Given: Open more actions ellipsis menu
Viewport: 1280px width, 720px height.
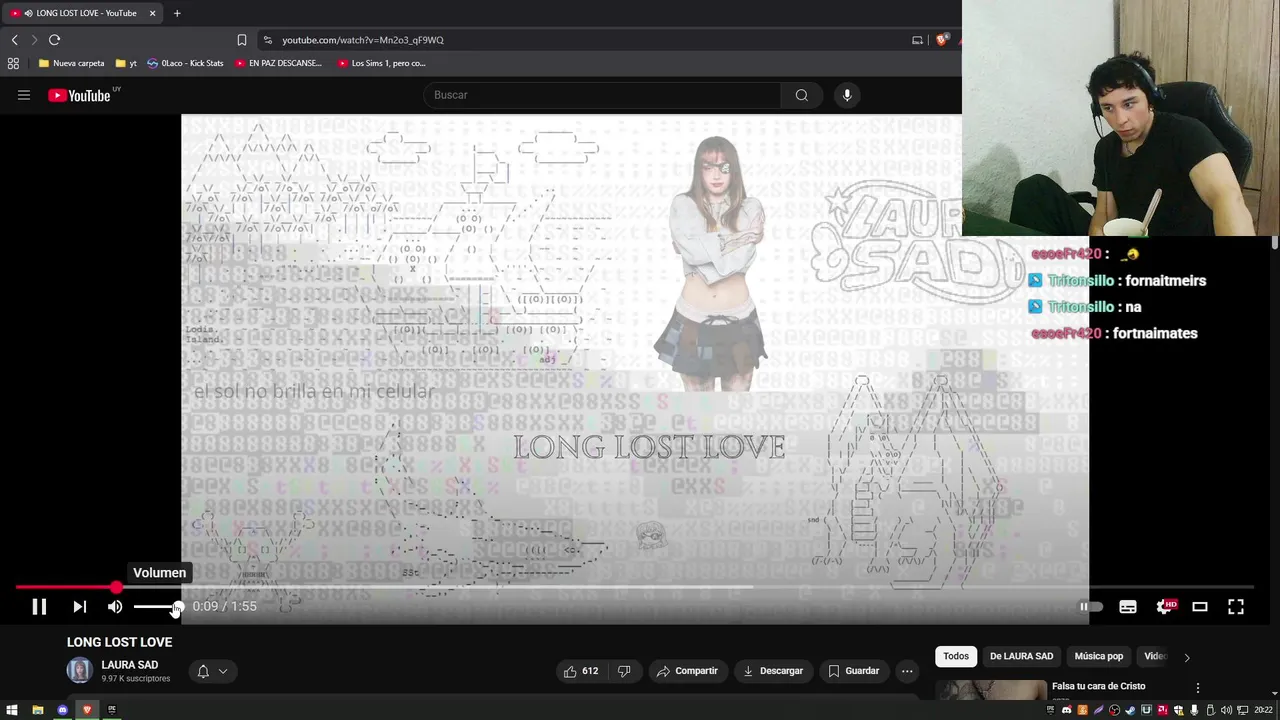Looking at the screenshot, I should tap(907, 671).
